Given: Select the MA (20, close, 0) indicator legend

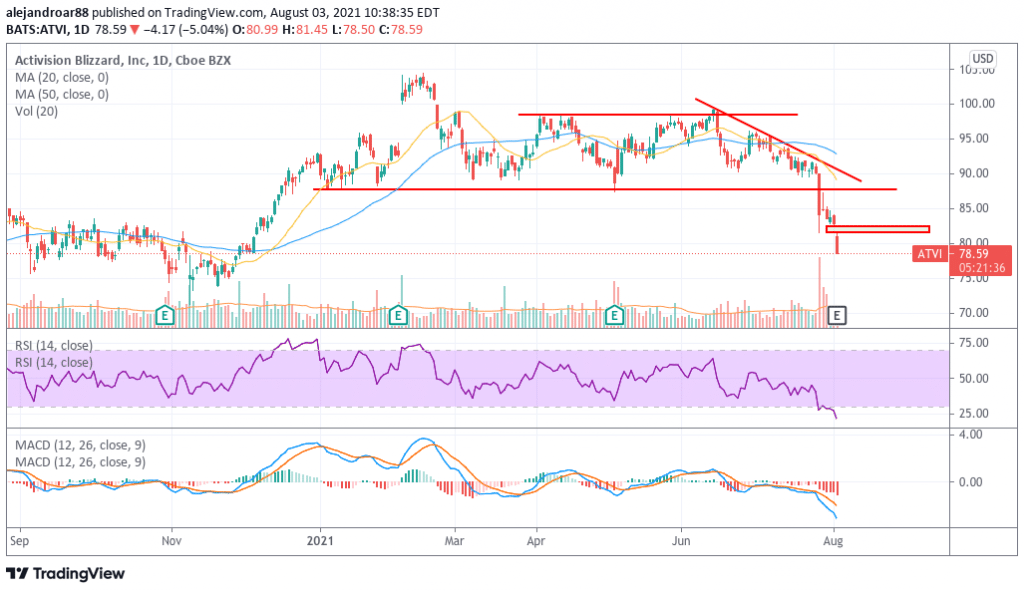Looking at the screenshot, I should point(61,77).
